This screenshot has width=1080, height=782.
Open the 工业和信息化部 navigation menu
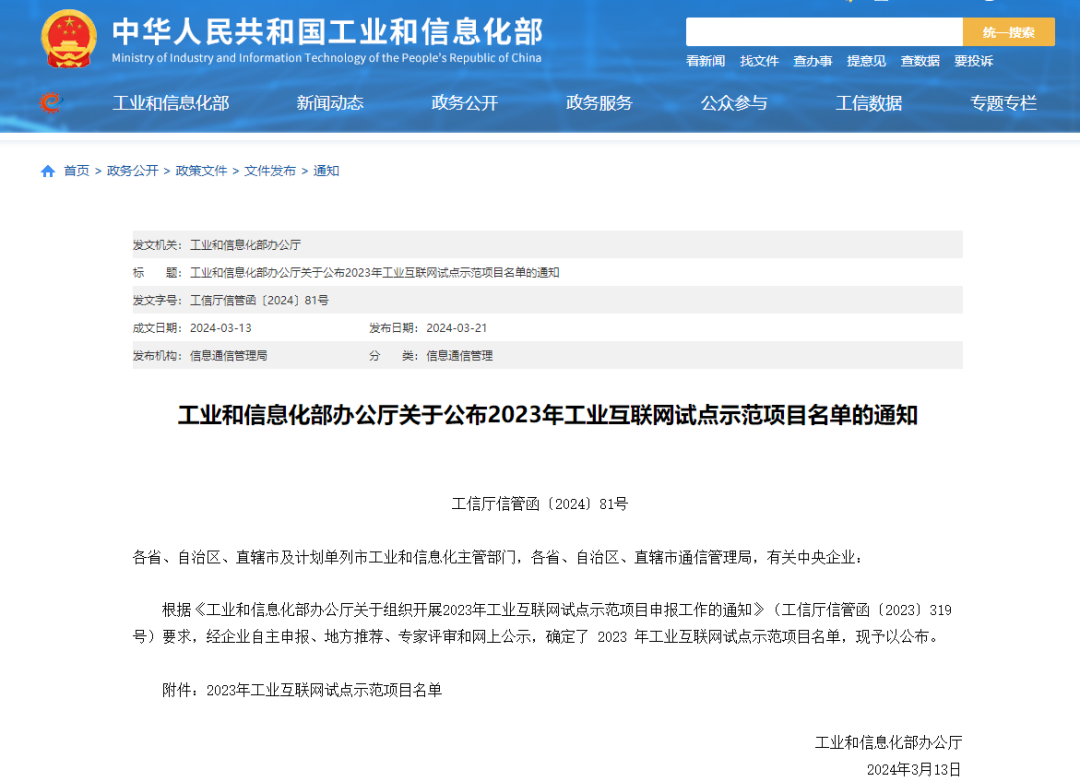point(171,103)
